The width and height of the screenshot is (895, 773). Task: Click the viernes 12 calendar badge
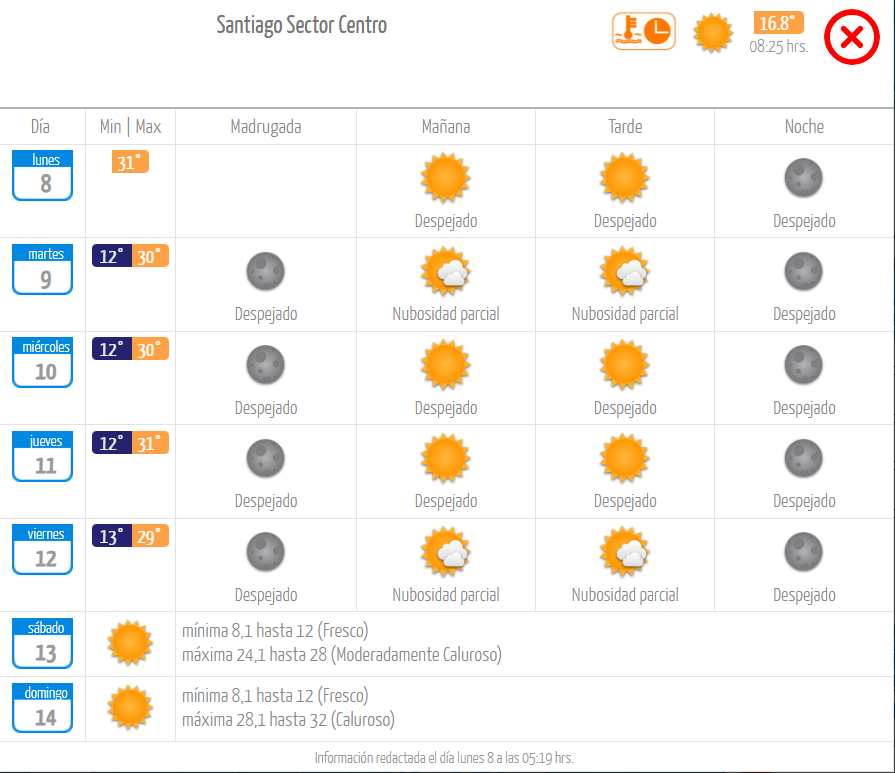[43, 549]
